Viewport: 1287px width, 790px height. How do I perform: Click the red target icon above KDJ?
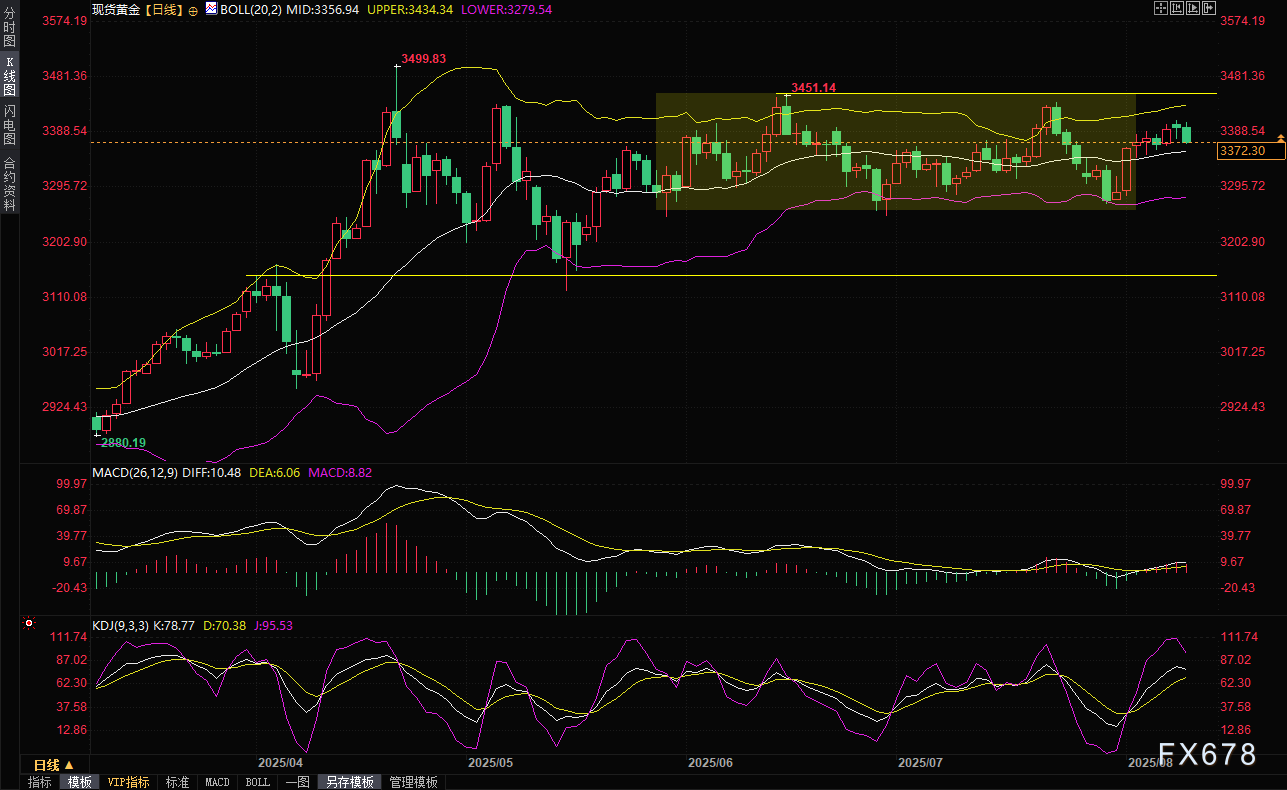pos(28,624)
